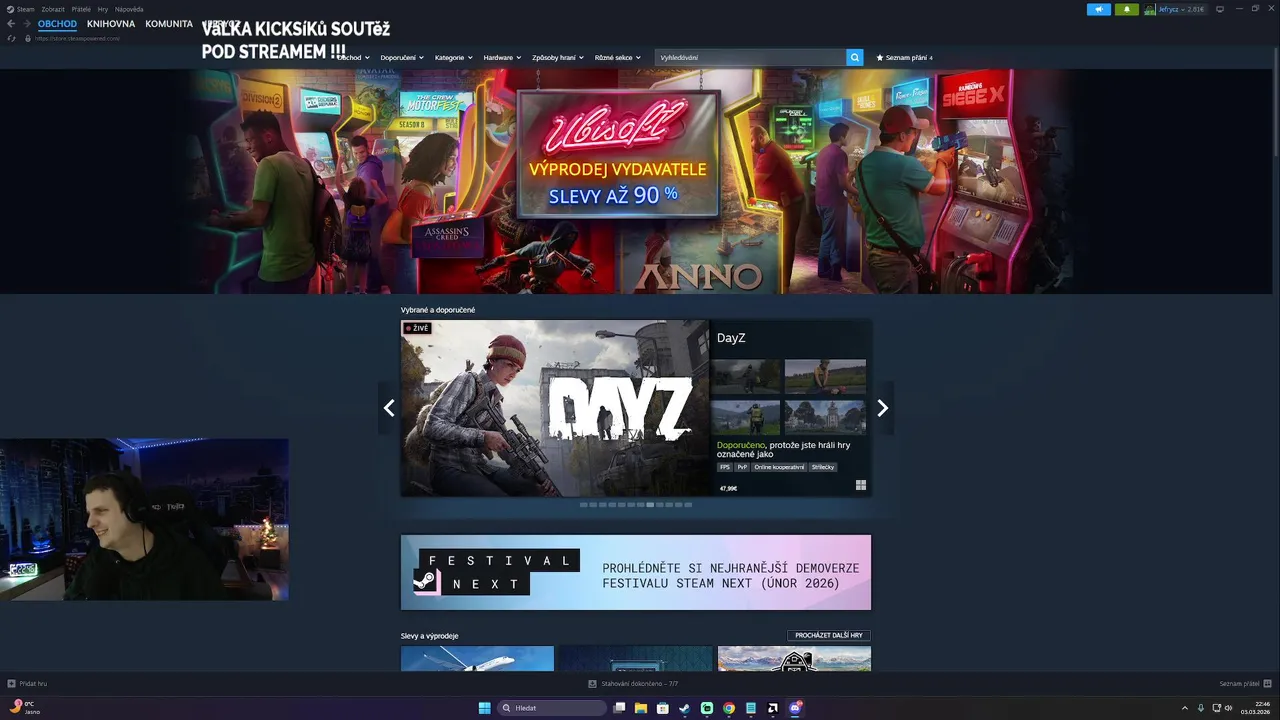Click the Add game plus icon

11,684
